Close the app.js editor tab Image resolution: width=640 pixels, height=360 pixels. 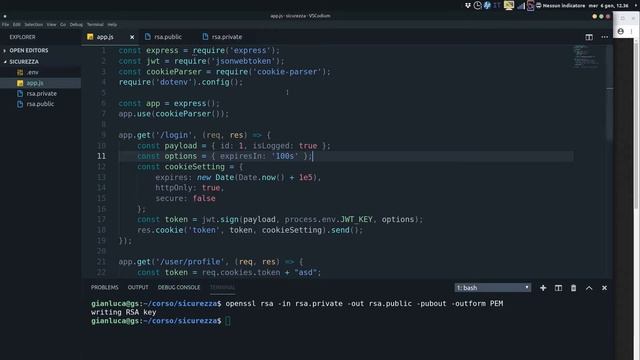[132, 37]
